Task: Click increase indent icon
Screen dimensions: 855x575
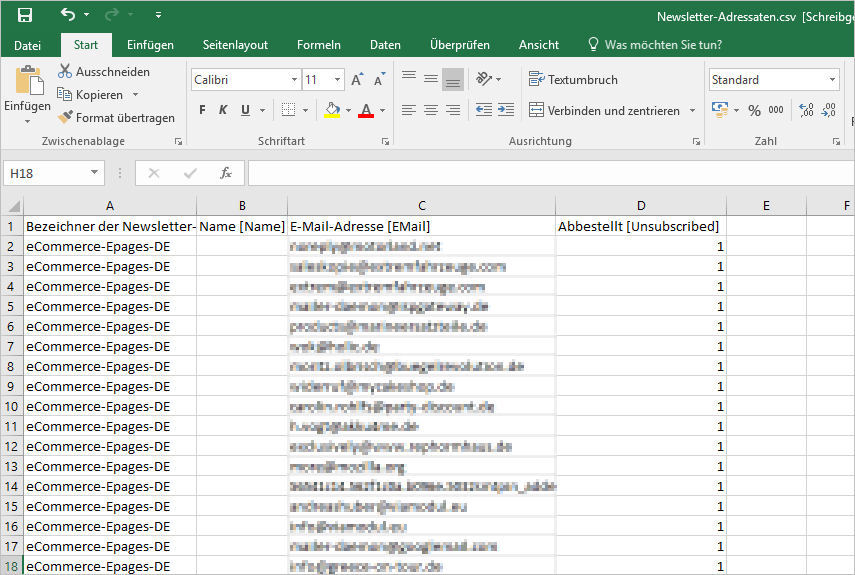Action: pyautogui.click(x=506, y=110)
